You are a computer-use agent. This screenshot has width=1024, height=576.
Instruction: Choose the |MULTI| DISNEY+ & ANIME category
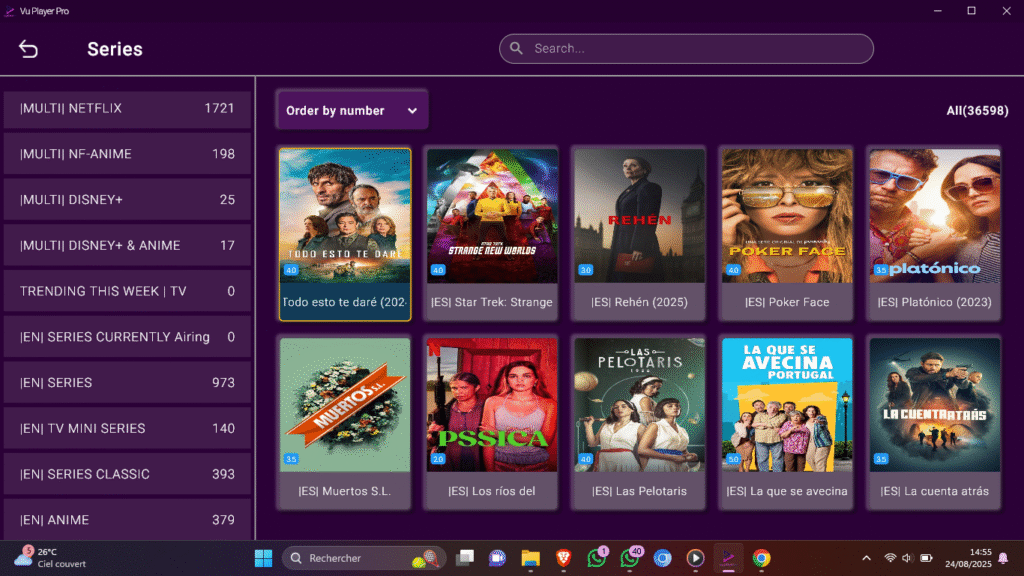pyautogui.click(x=127, y=246)
